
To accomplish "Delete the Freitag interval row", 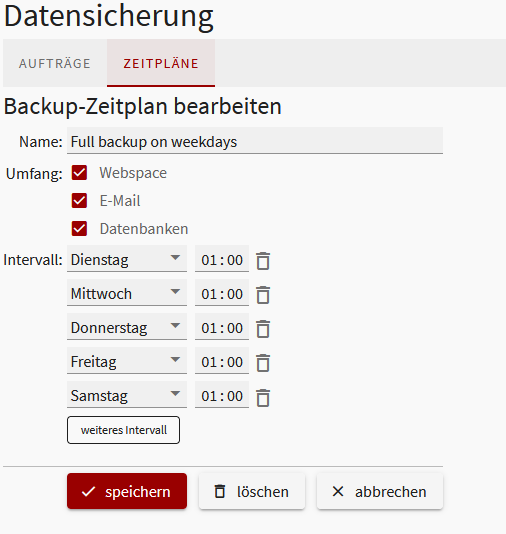I will point(263,363).
